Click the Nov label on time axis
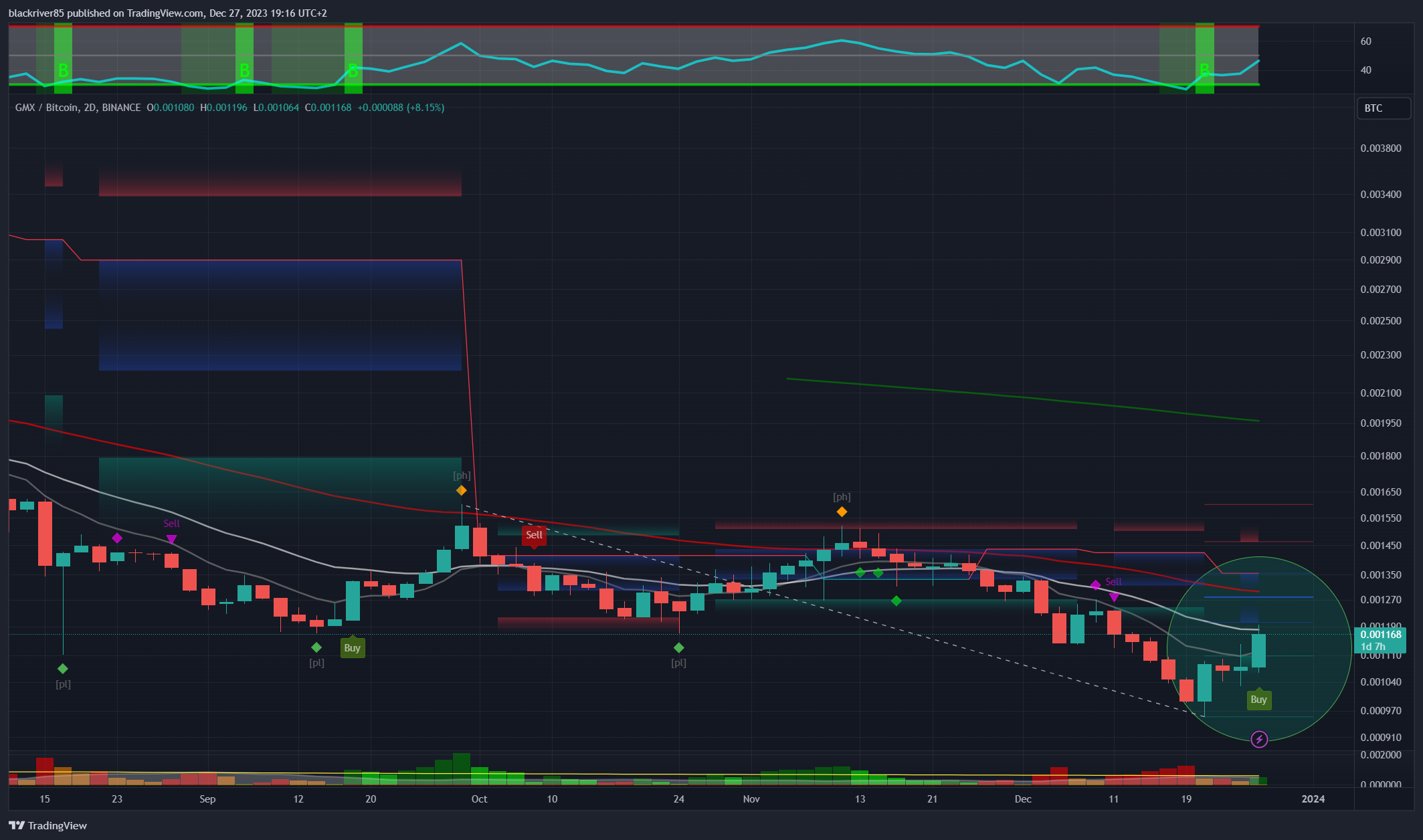Viewport: 1423px width, 840px height. coord(751,799)
